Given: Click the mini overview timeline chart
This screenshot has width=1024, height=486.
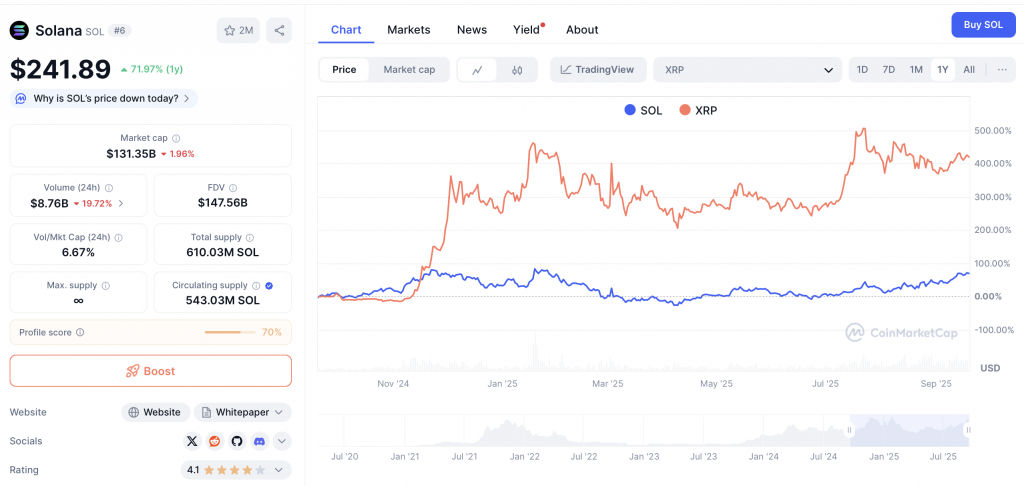Looking at the screenshot, I should pyautogui.click(x=644, y=430).
